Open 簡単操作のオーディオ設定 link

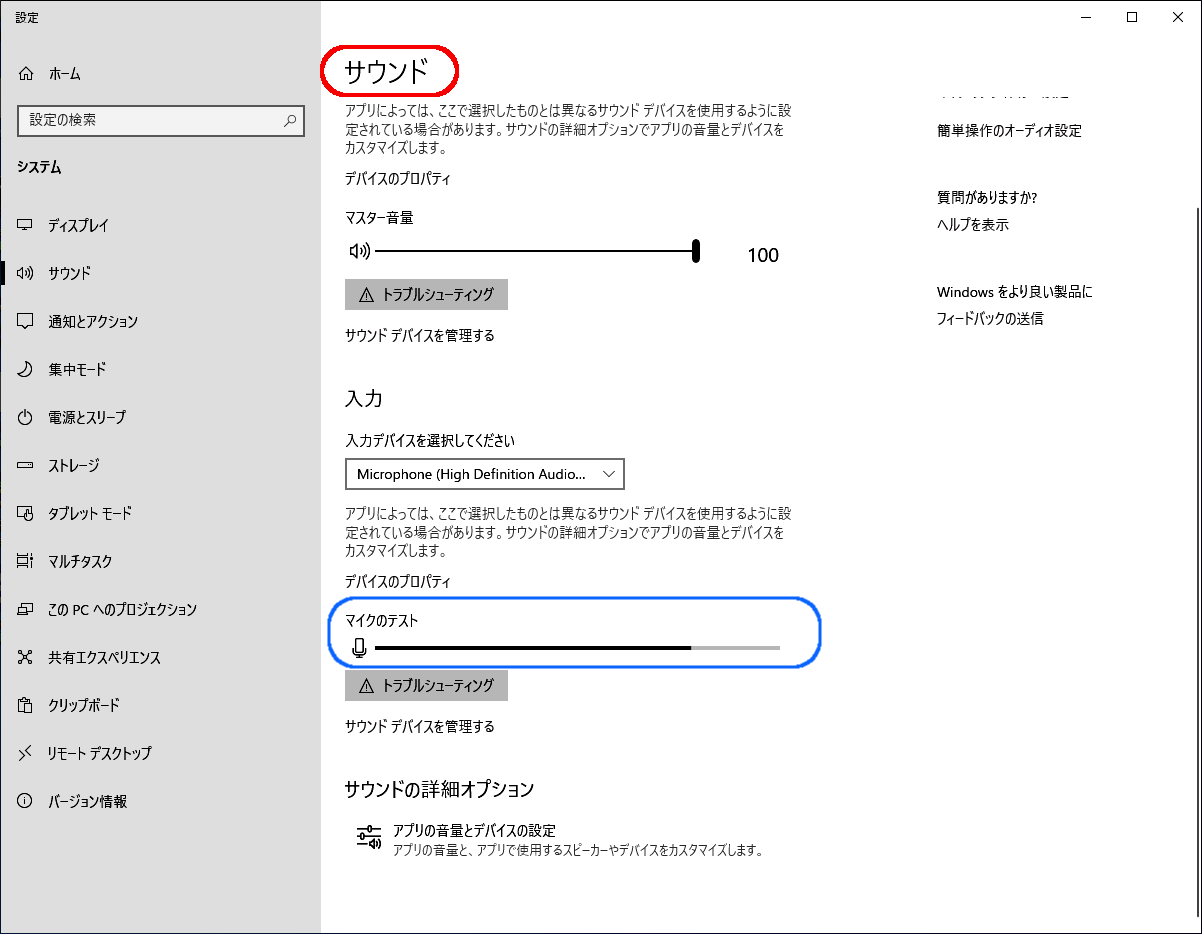click(1009, 131)
